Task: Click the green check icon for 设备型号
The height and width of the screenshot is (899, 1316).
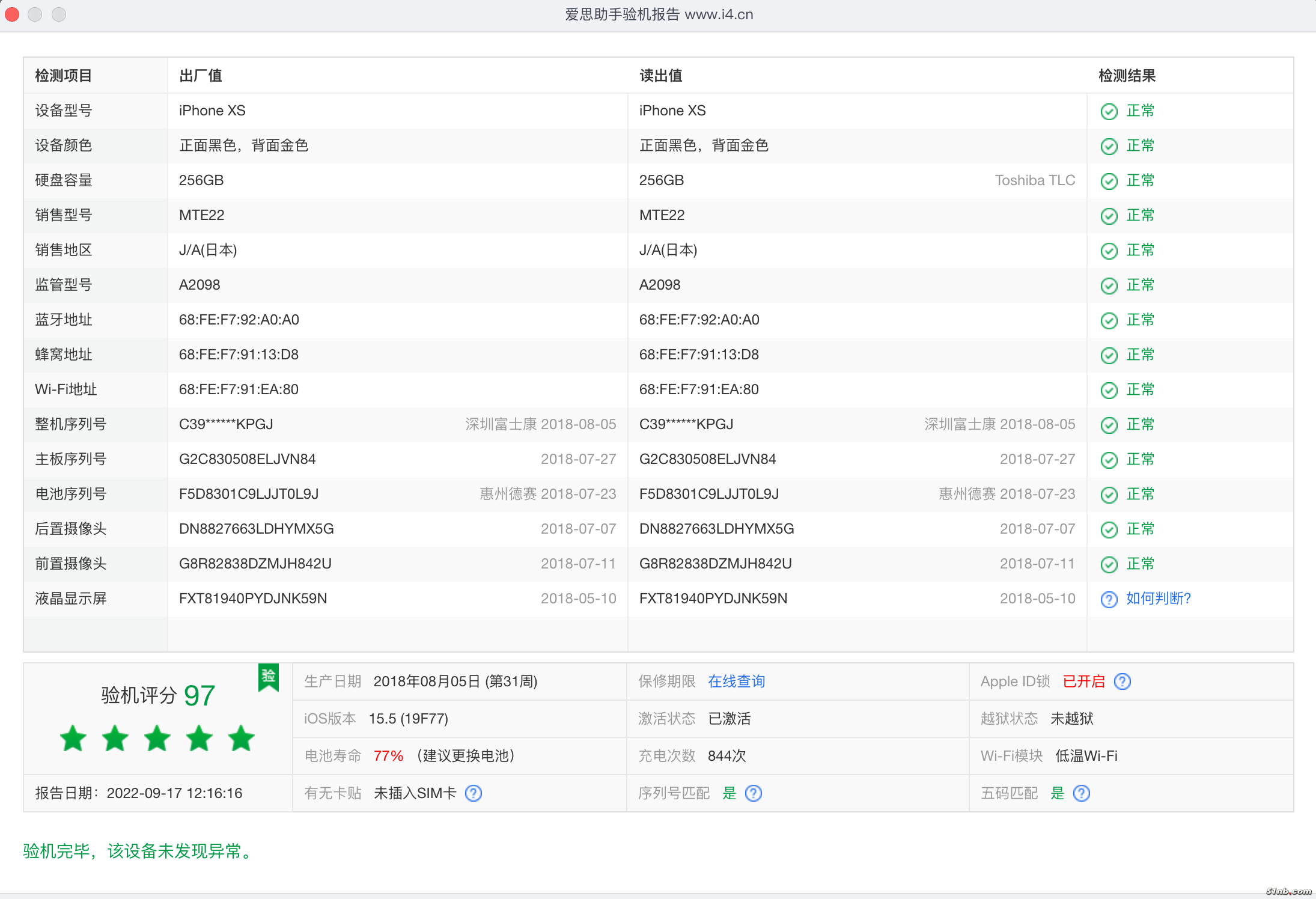Action: click(1109, 111)
